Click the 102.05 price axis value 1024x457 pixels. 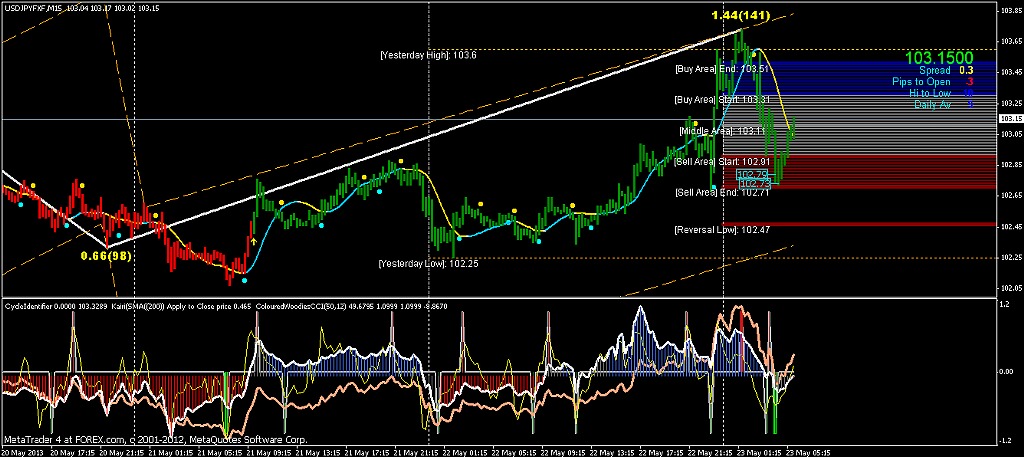pos(1010,288)
